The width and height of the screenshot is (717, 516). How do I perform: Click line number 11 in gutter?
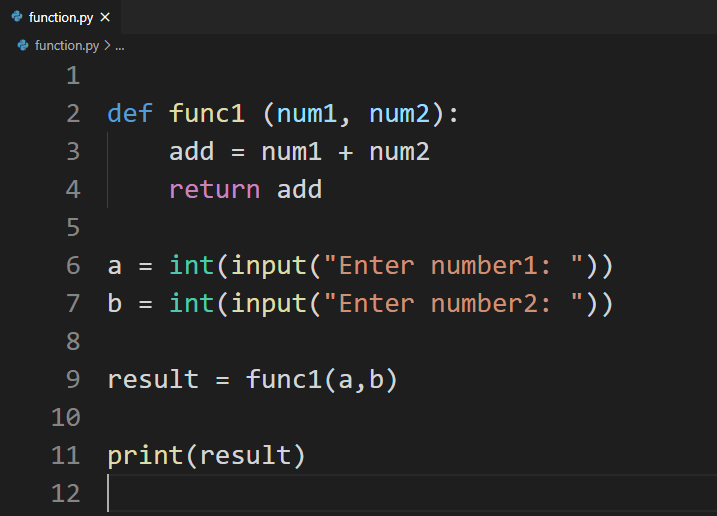click(x=66, y=456)
